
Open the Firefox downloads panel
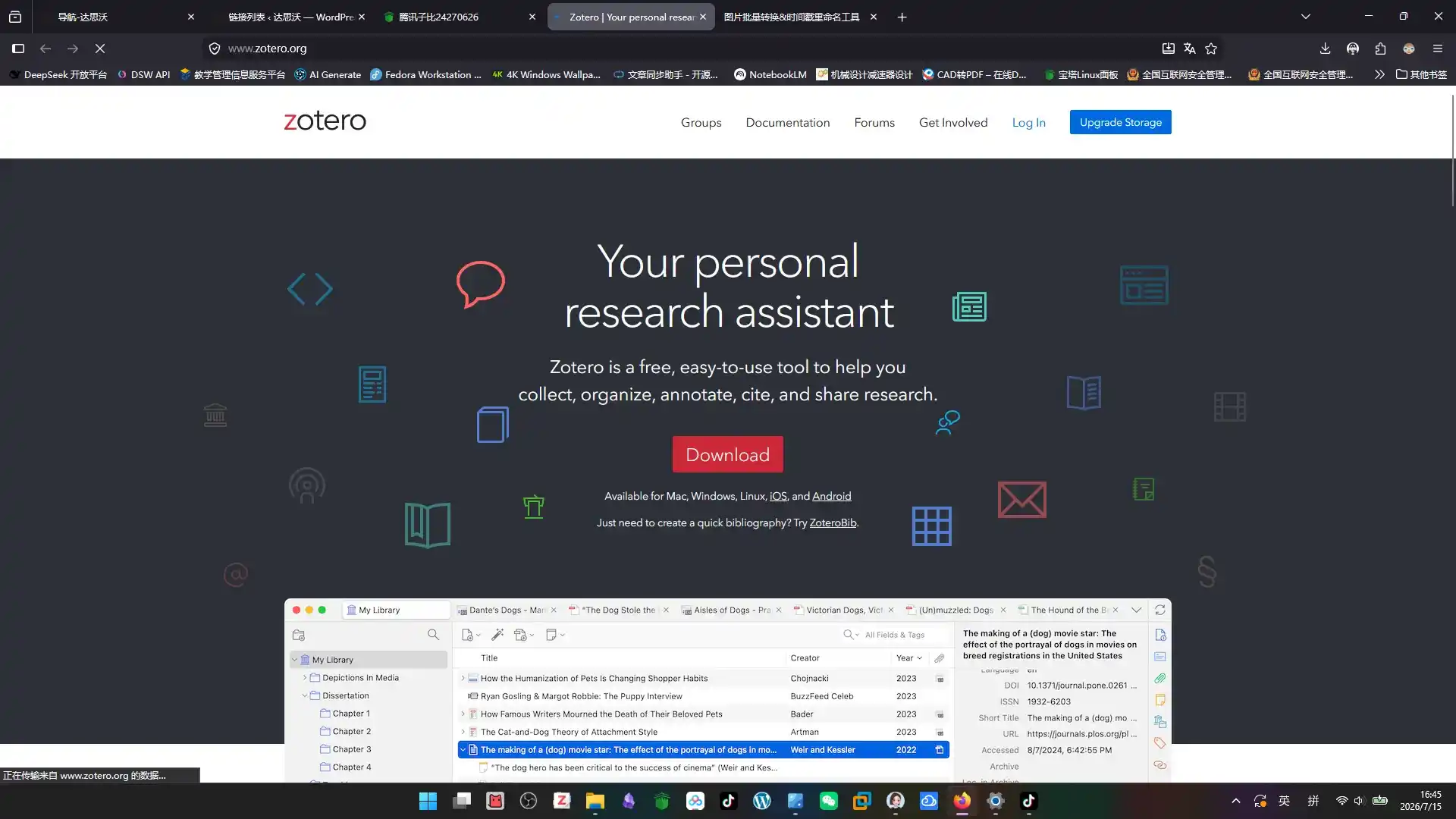pyautogui.click(x=1325, y=49)
